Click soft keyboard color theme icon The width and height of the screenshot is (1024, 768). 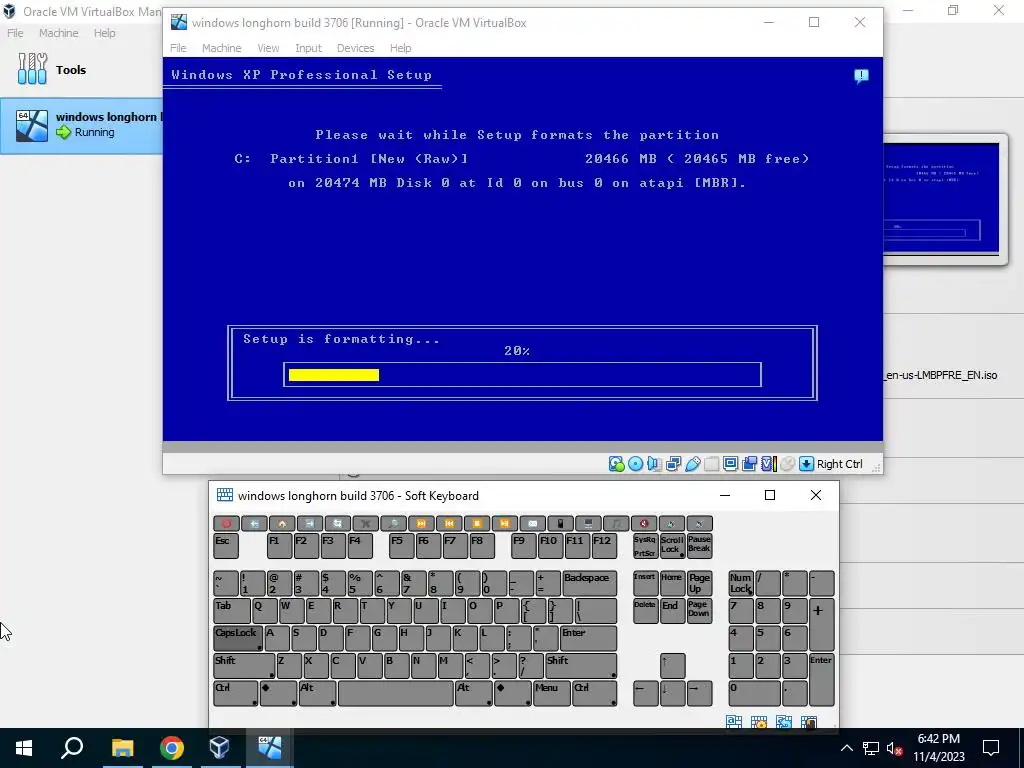pos(808,722)
